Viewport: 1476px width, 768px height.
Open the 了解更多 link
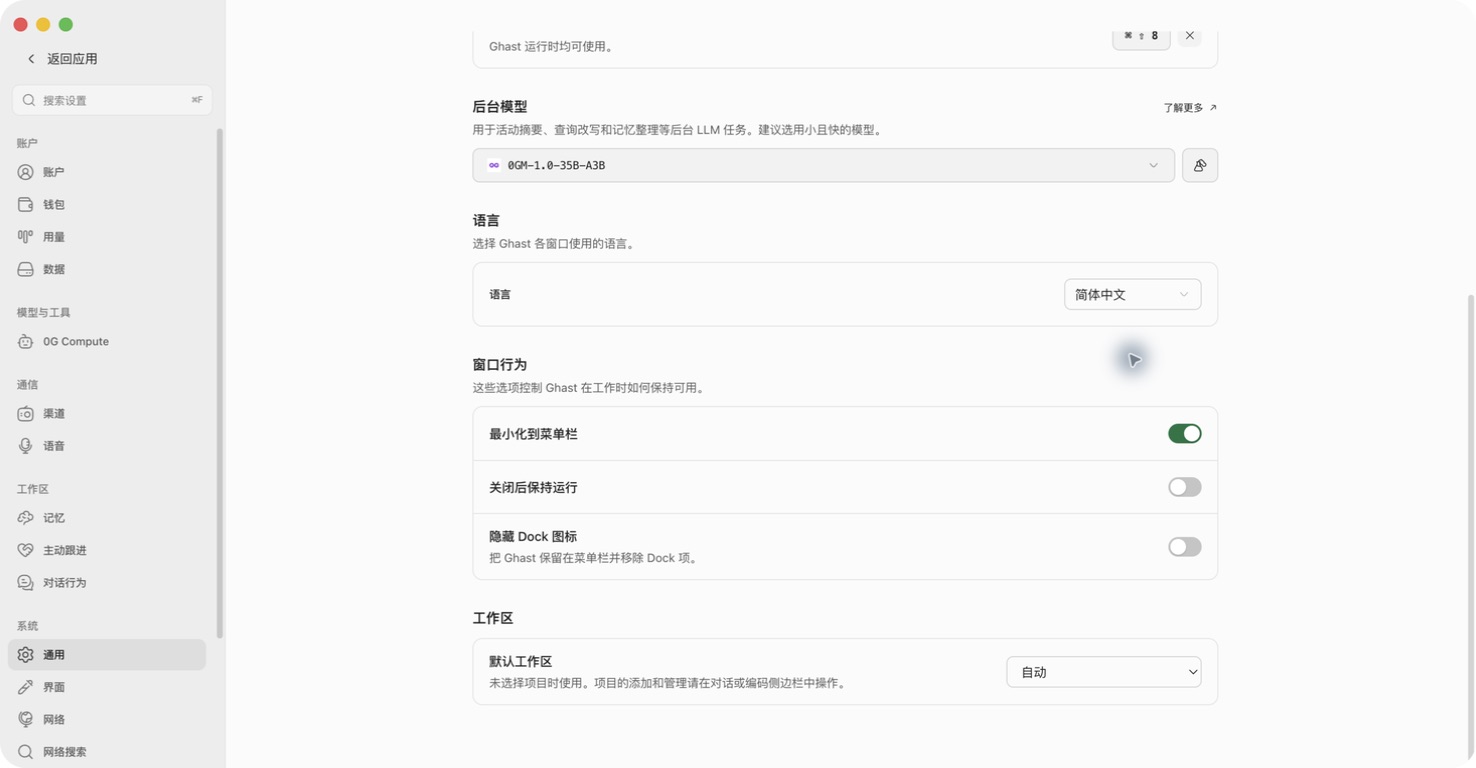tap(1190, 108)
